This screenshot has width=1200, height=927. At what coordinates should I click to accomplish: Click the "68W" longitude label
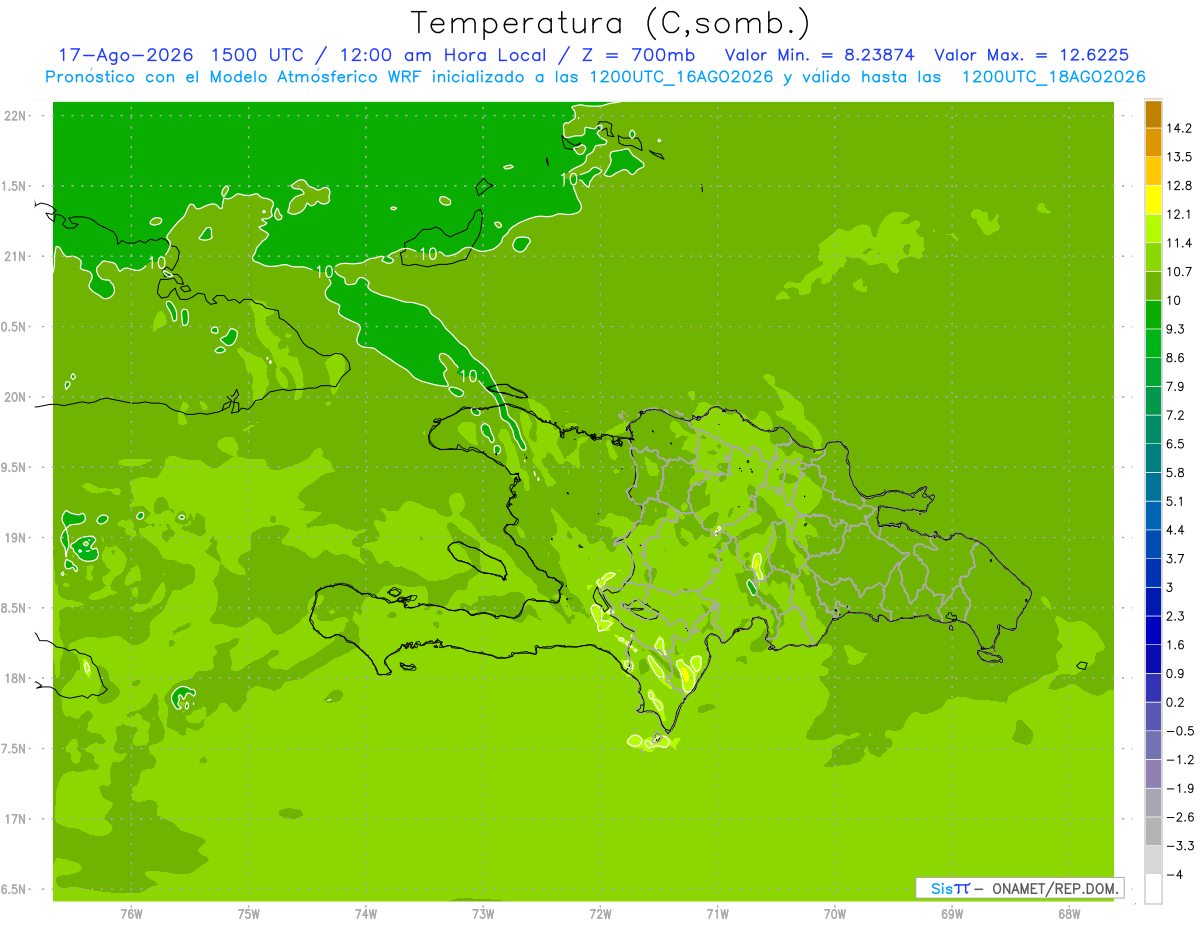tap(1069, 914)
